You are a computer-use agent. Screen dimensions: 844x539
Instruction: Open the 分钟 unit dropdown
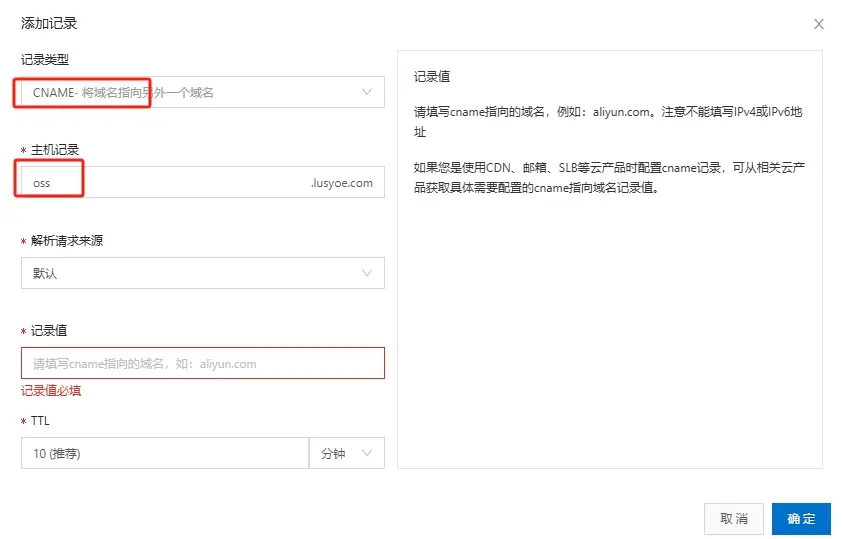point(347,453)
